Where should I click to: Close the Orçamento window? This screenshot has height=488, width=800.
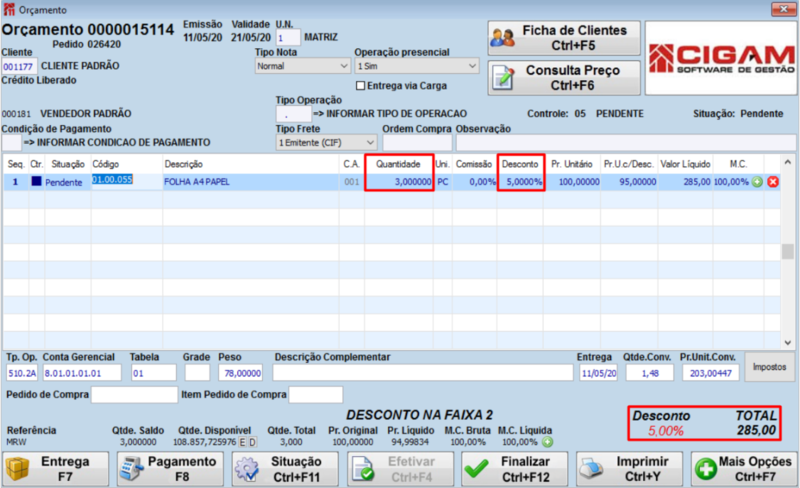click(x=784, y=8)
